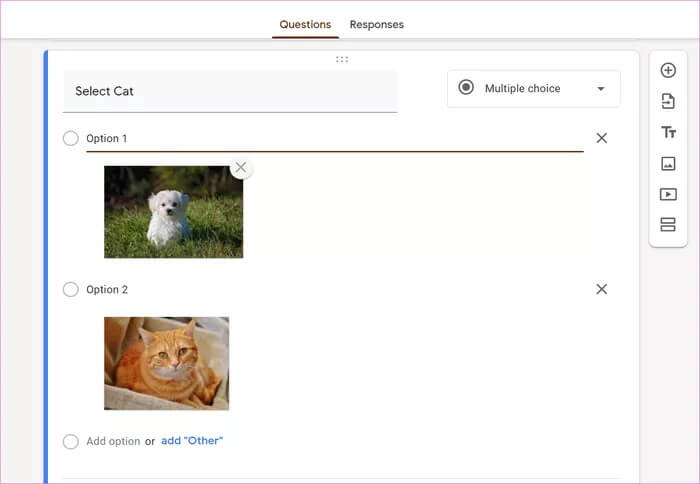The image size is (700, 484).
Task: Add section using side toolbar icon
Action: click(668, 225)
